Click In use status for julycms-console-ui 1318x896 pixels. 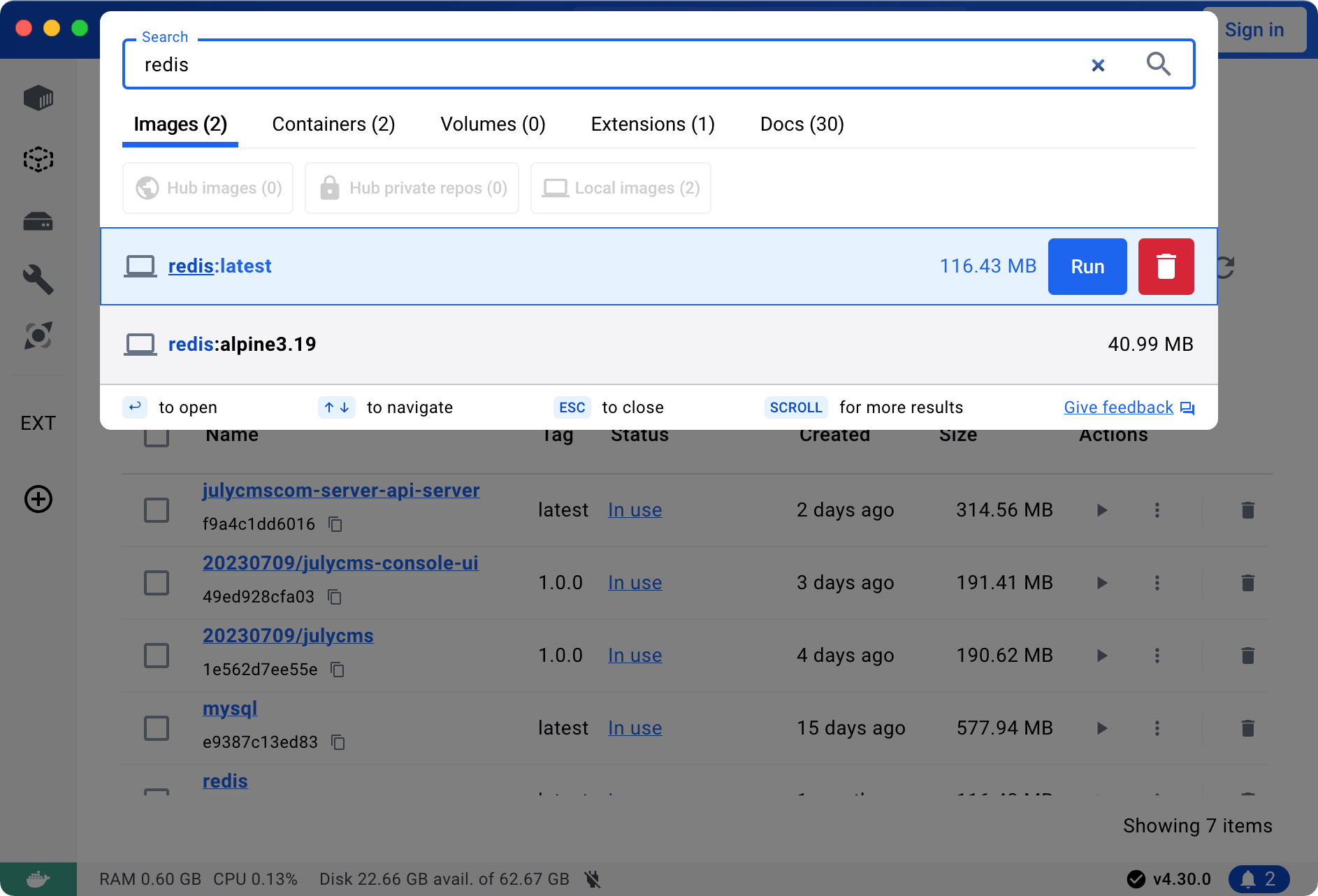click(x=635, y=583)
